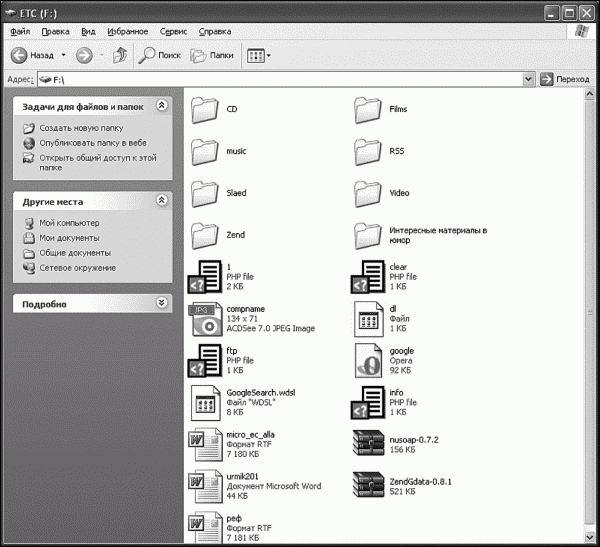Click the Переход go button
600x547 pixels.
565,79
